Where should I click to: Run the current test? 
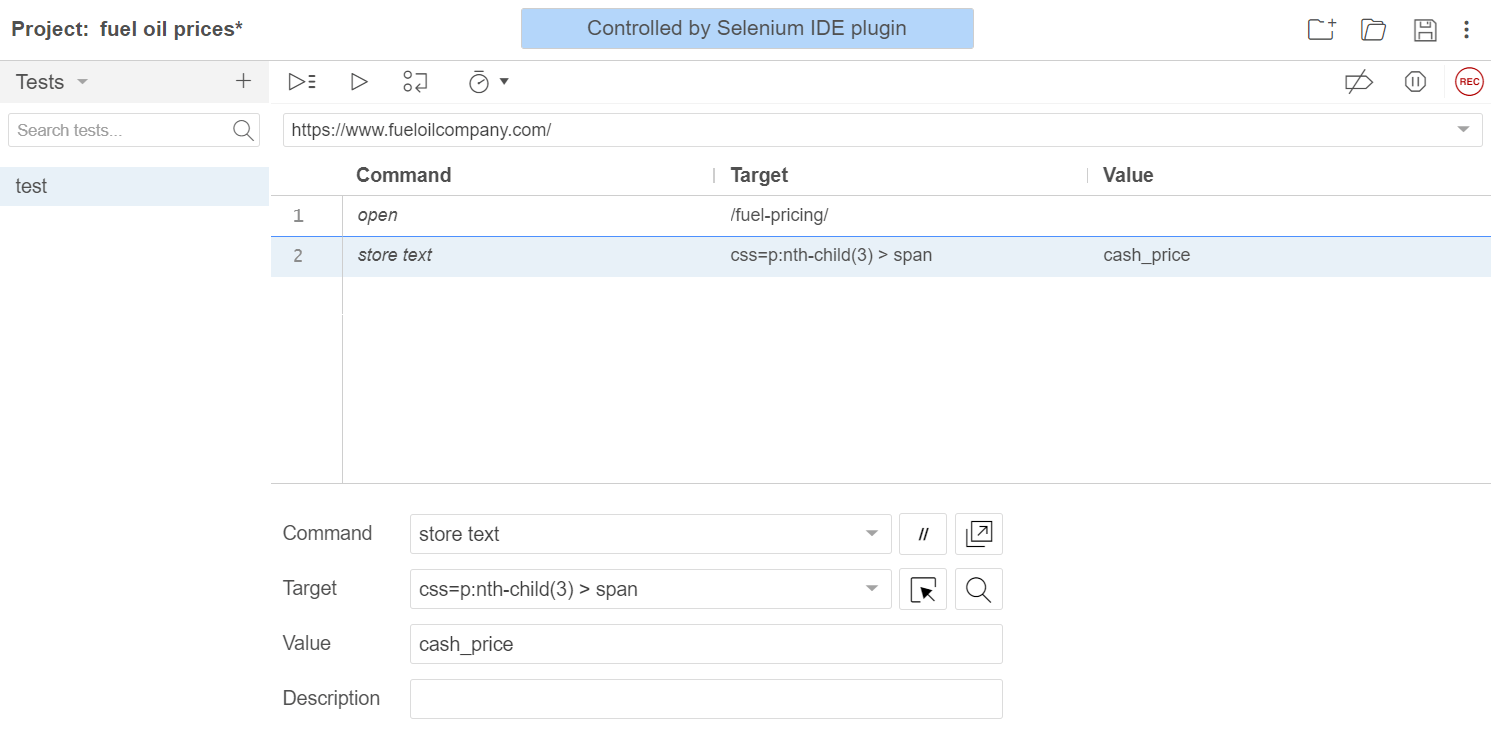tap(359, 82)
